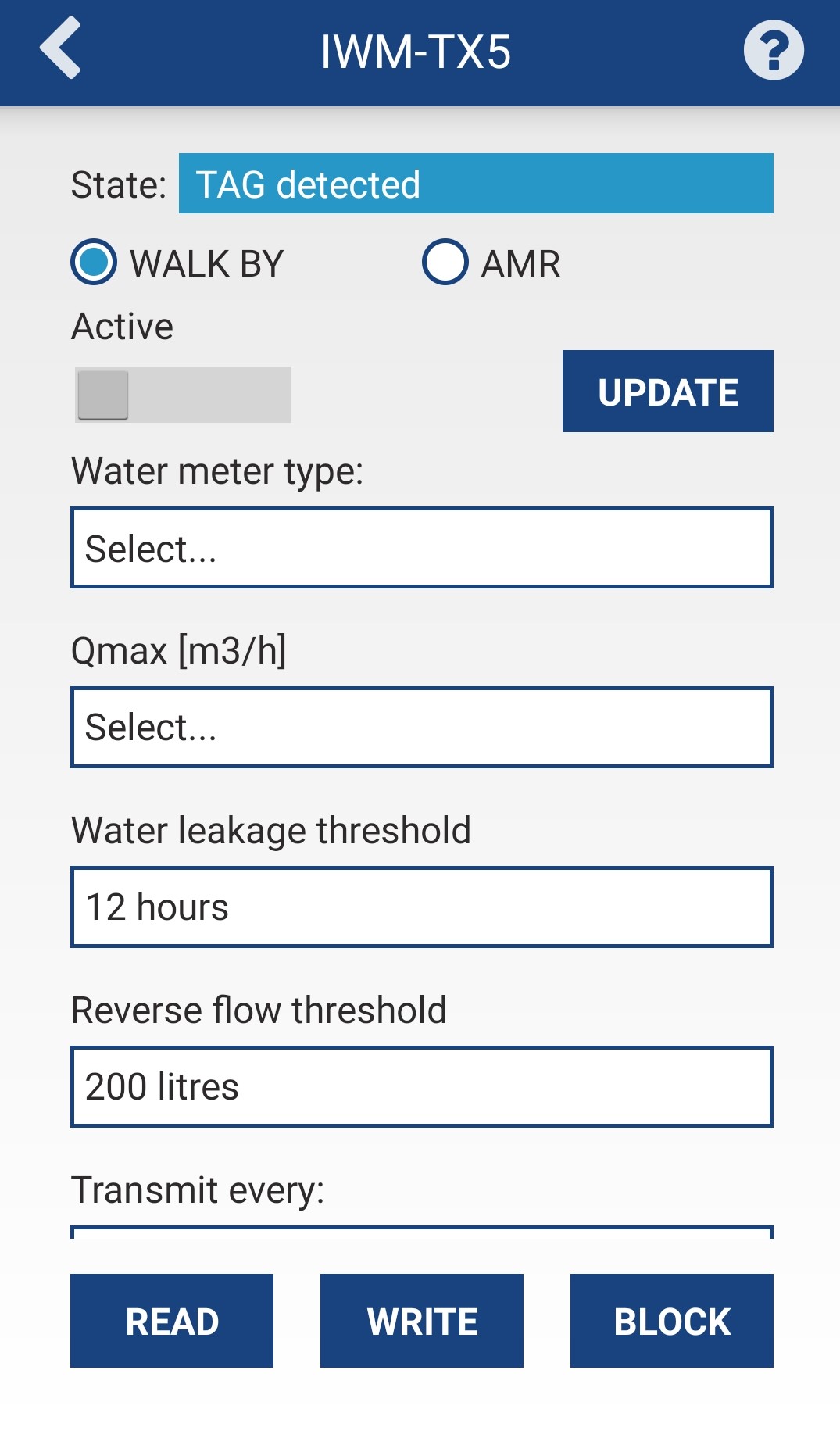Tap the Transmit every label
Image resolution: width=840 pixels, height=1438 pixels.
coord(198,1190)
